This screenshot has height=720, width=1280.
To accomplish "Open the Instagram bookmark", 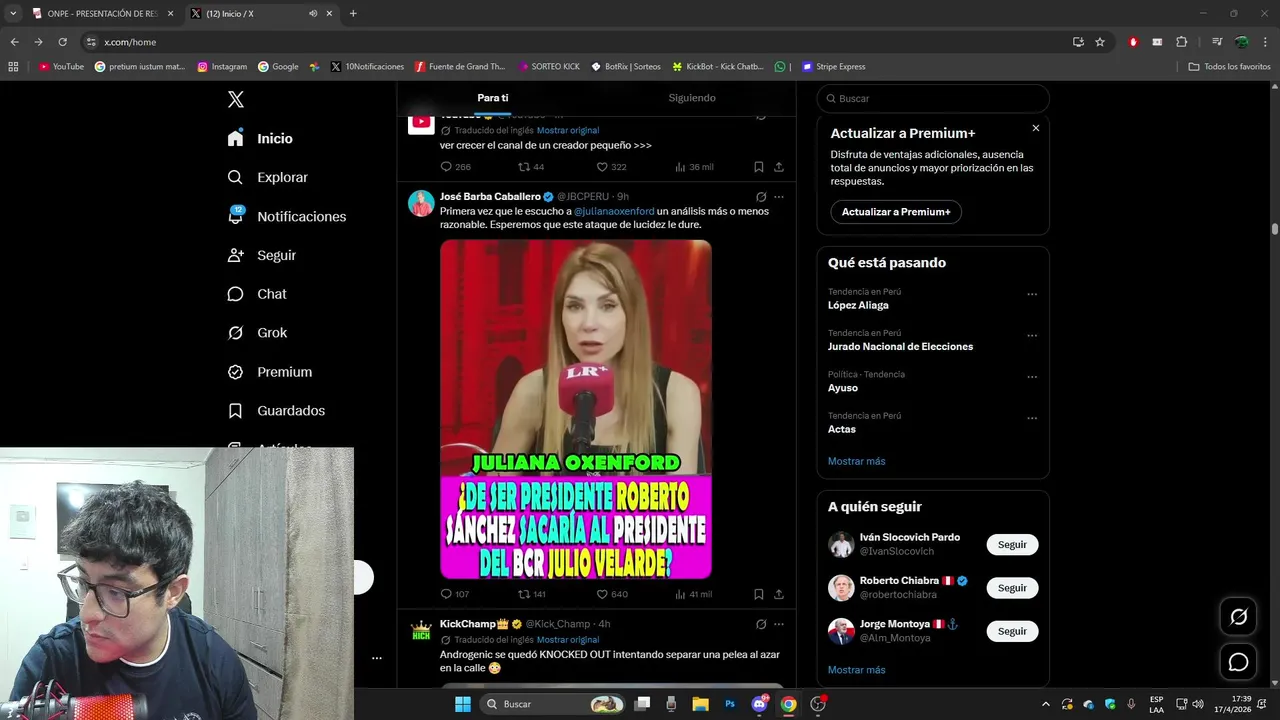I will [x=222, y=67].
